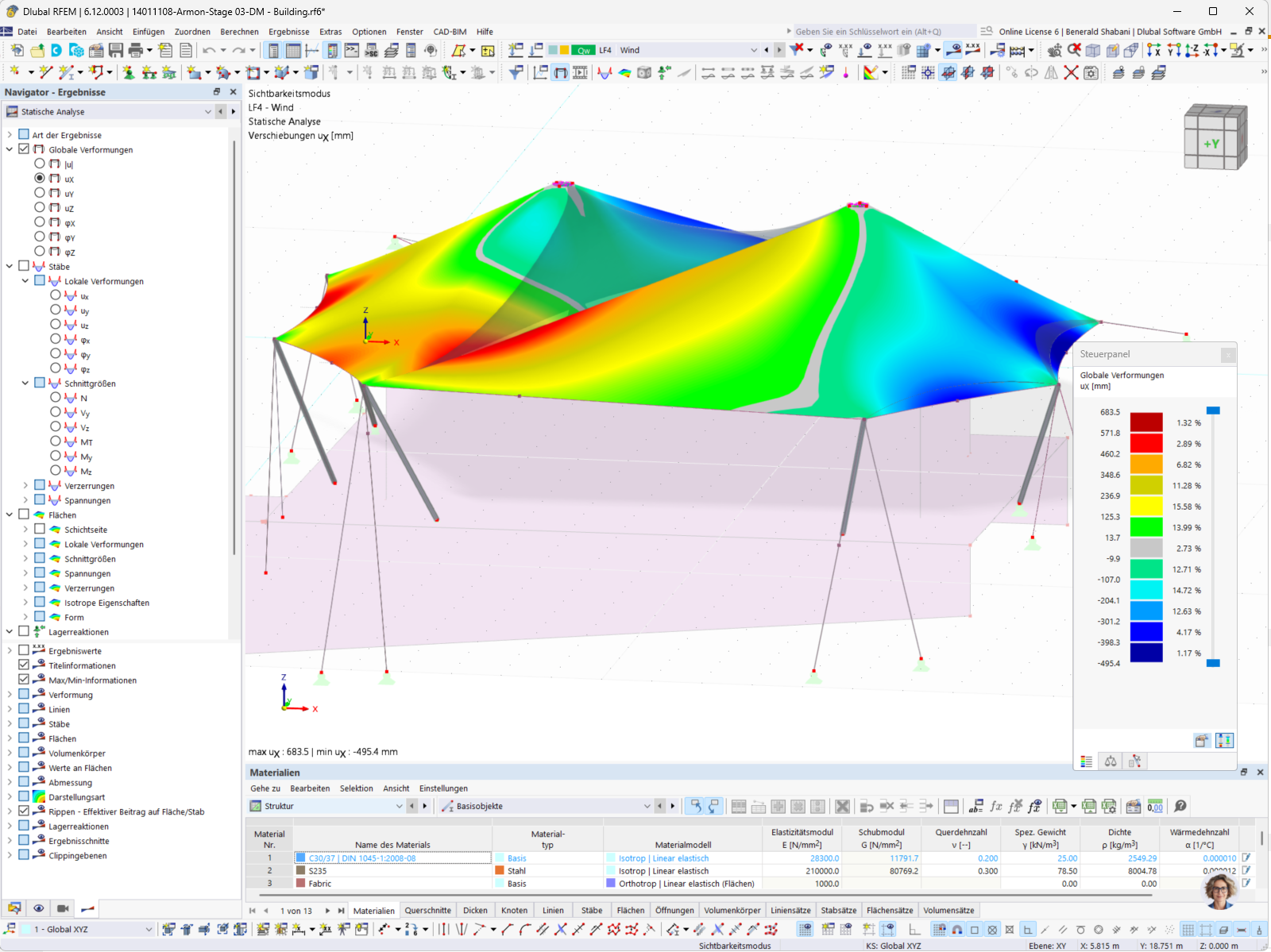Activate the camera icon below the Navigator panel
The width and height of the screenshot is (1271, 952).
[64, 908]
